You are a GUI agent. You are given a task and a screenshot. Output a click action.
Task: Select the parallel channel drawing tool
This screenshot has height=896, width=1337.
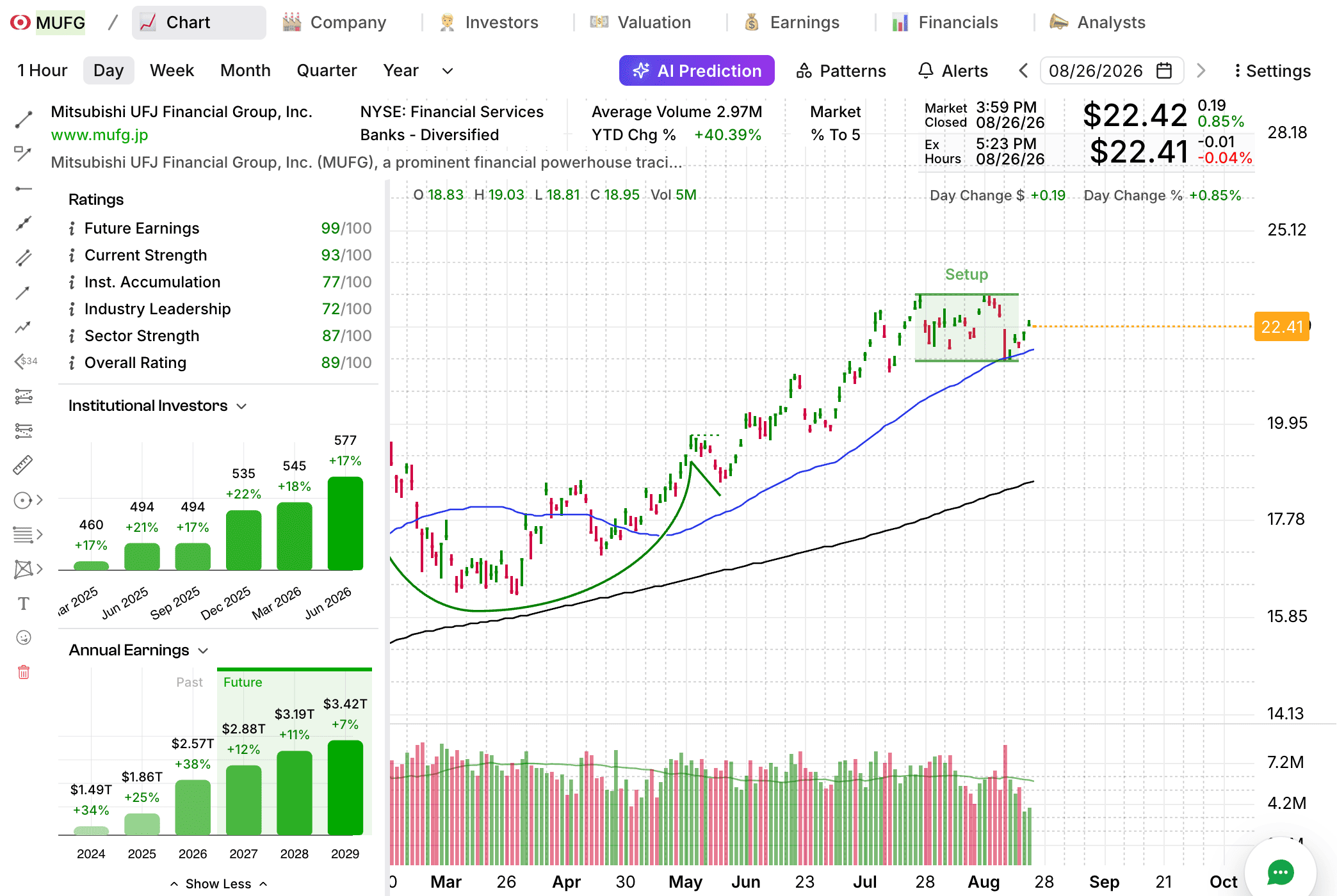point(24,258)
